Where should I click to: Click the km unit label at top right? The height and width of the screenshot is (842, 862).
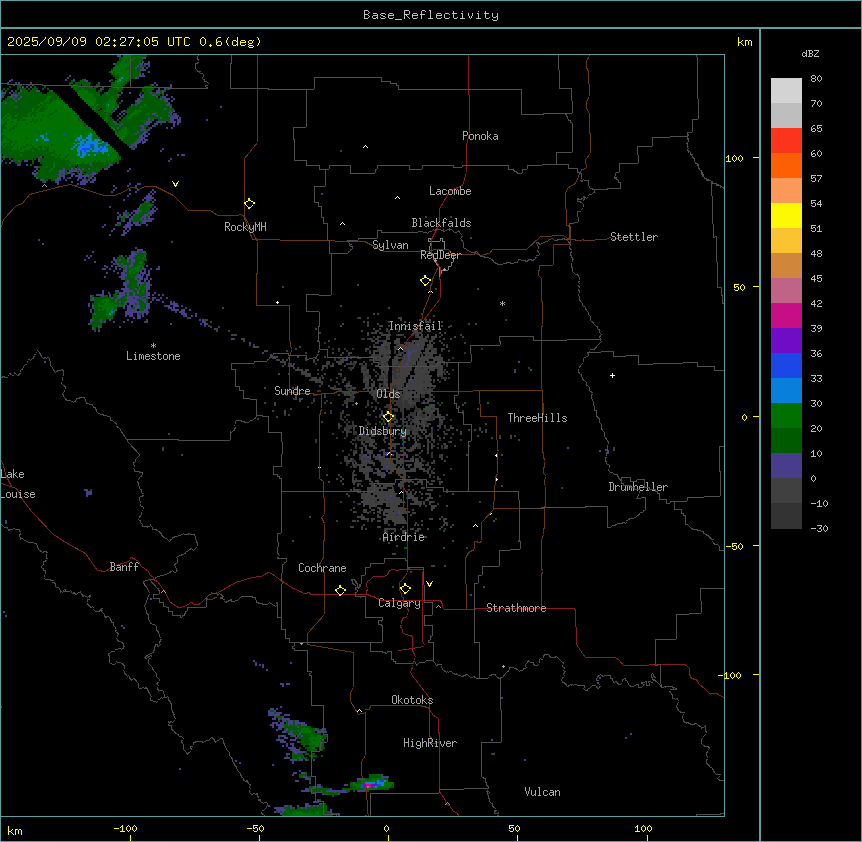pyautogui.click(x=744, y=42)
